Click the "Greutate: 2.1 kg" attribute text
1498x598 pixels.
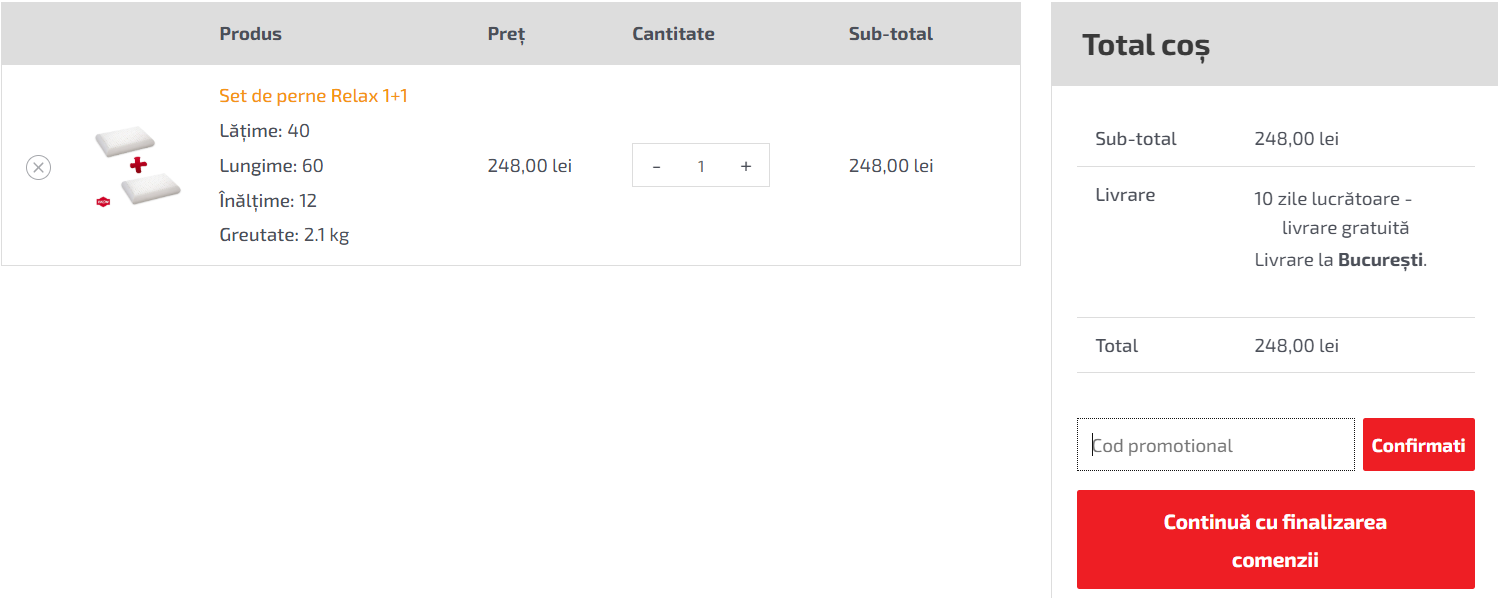coord(284,236)
